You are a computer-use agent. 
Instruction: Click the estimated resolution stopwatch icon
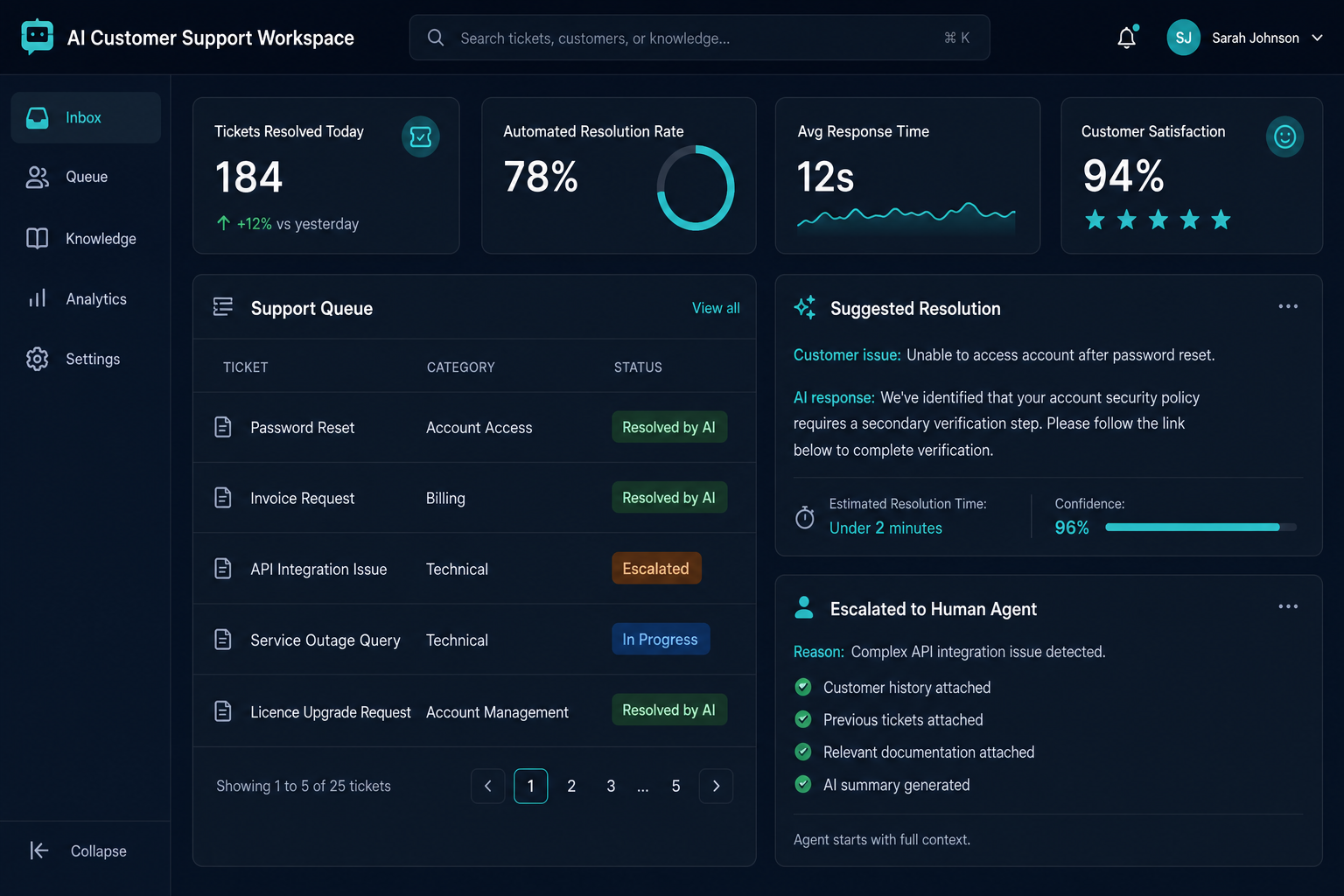(x=805, y=517)
